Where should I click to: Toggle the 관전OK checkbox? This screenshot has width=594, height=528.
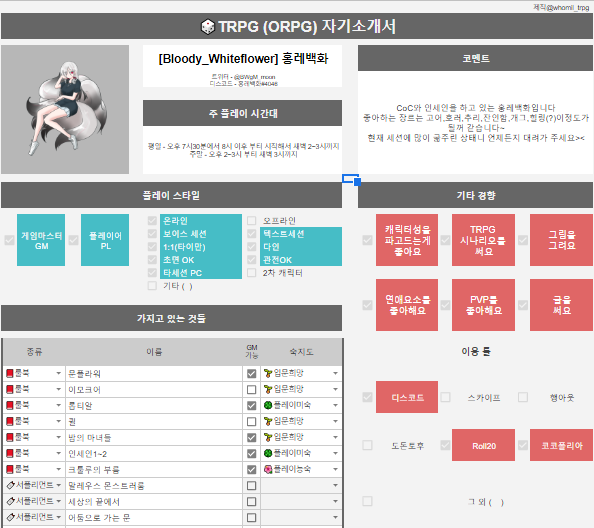click(x=252, y=260)
